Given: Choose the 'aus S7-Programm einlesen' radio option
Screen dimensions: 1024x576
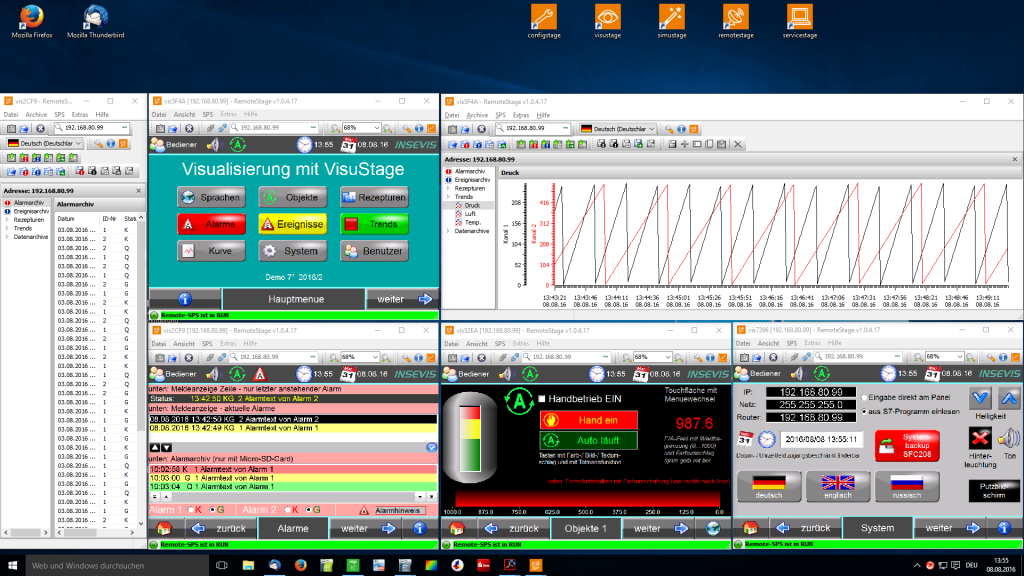Looking at the screenshot, I should (864, 411).
